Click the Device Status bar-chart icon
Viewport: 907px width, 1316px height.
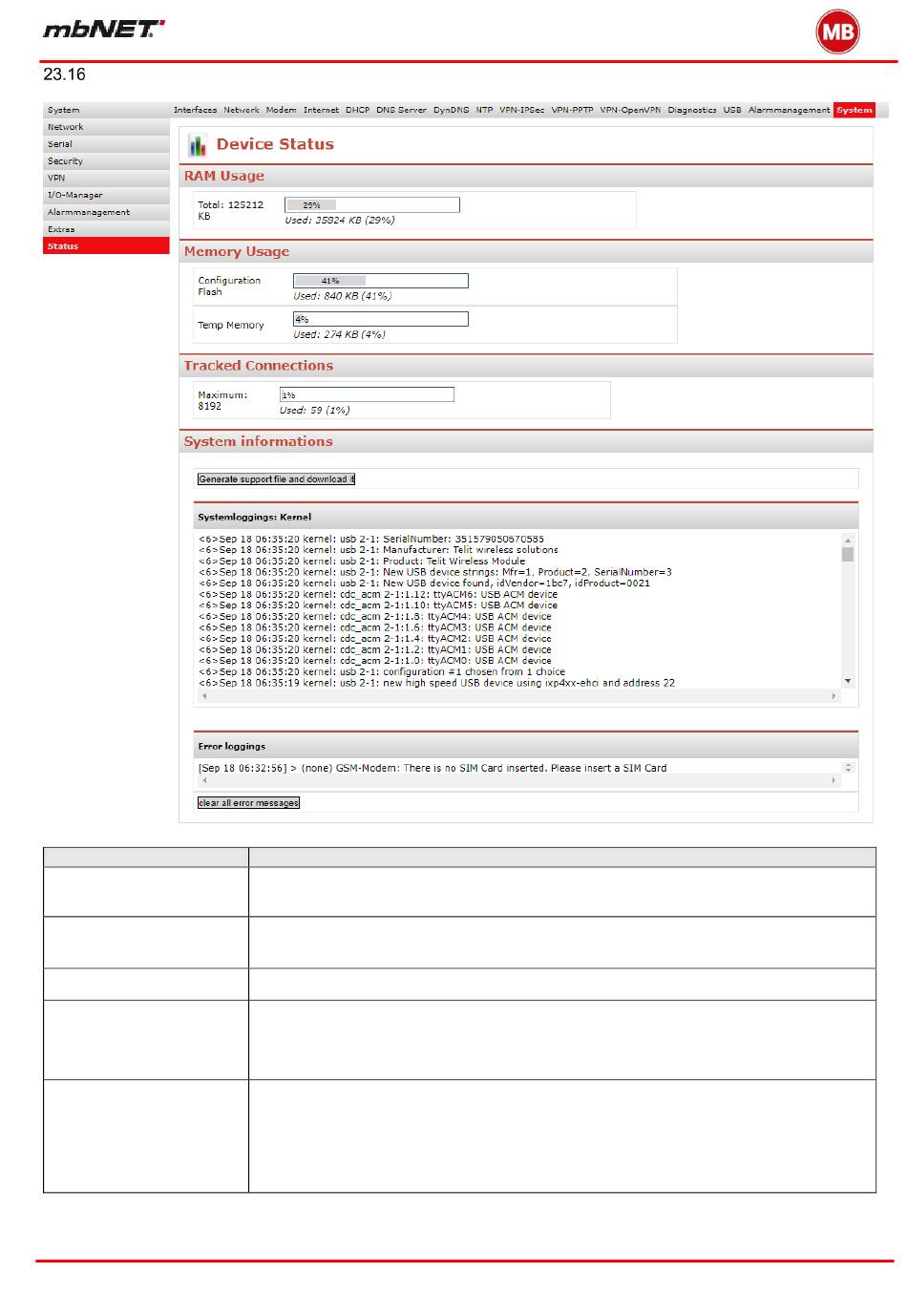coord(197,145)
